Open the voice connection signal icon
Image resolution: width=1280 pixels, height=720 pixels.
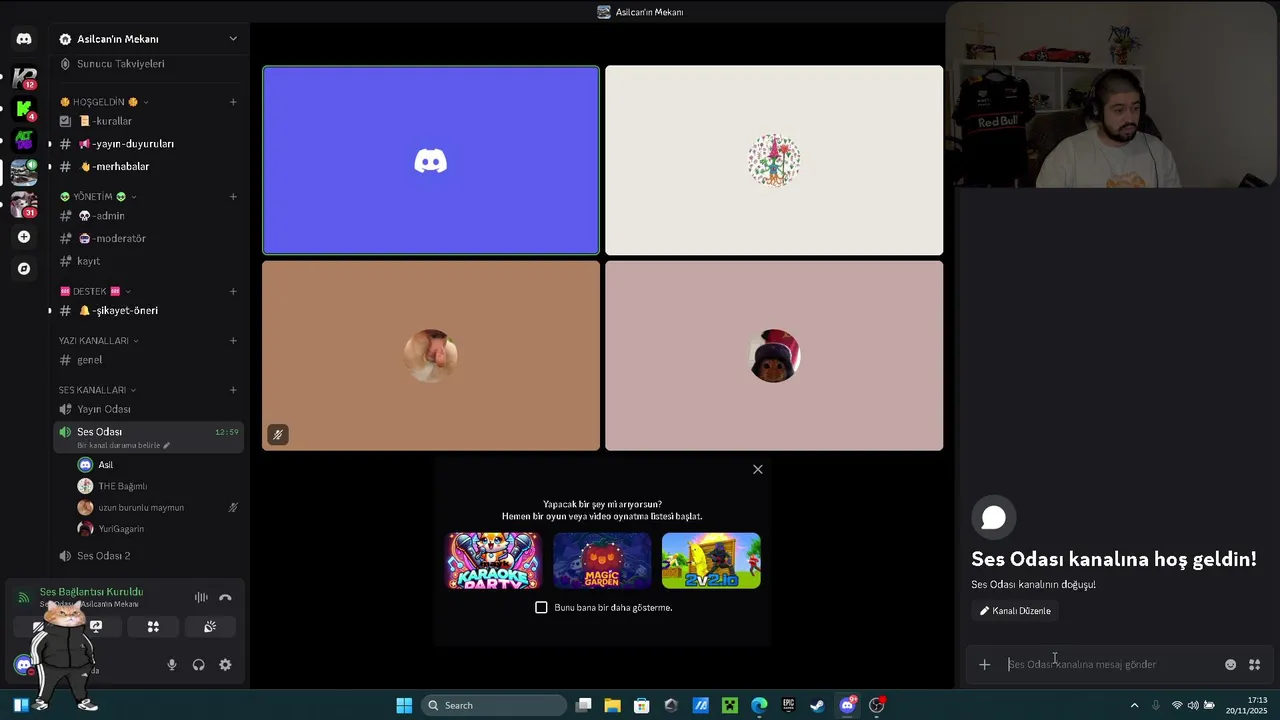pos(24,598)
